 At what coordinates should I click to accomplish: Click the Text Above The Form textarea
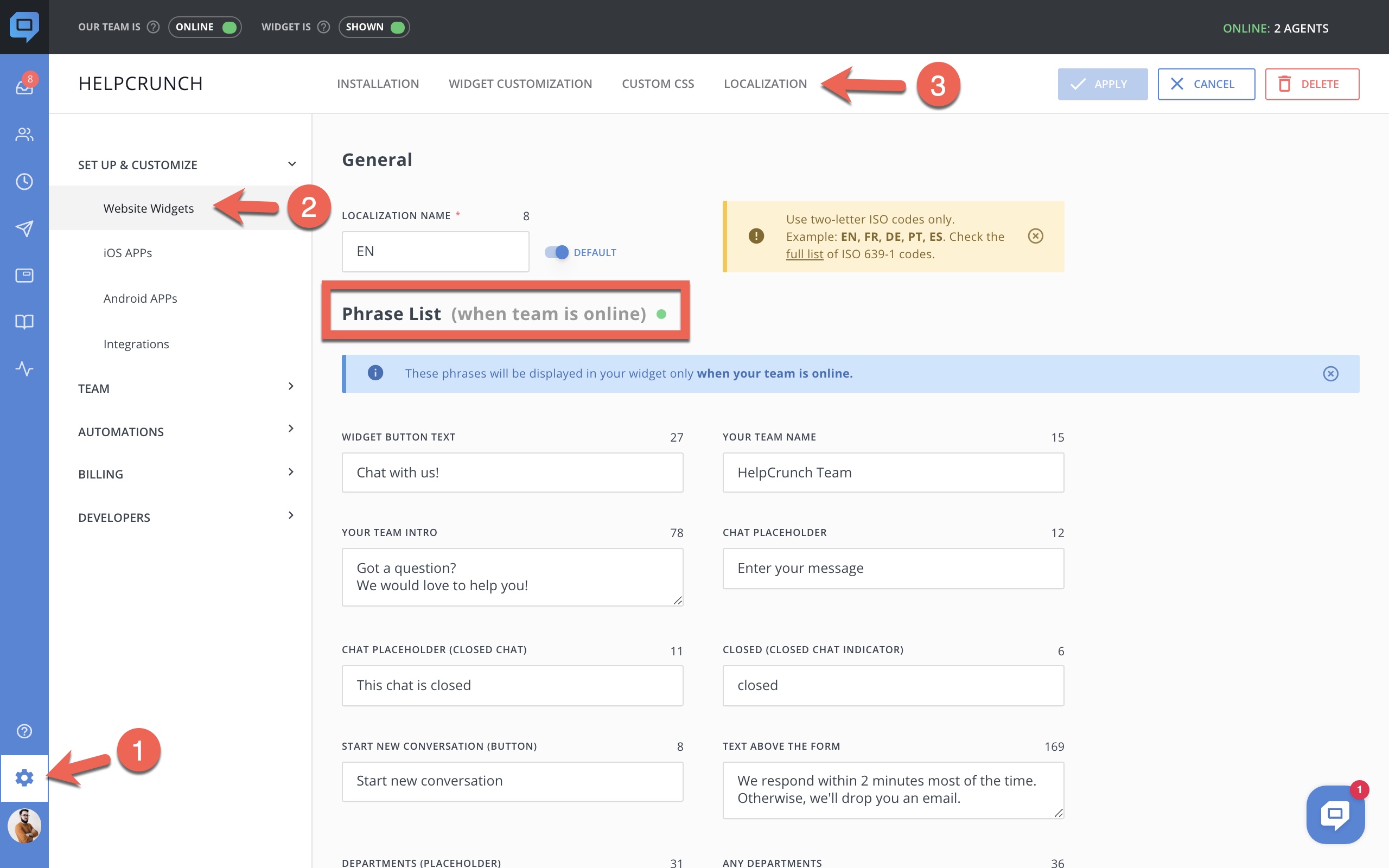pyautogui.click(x=893, y=790)
